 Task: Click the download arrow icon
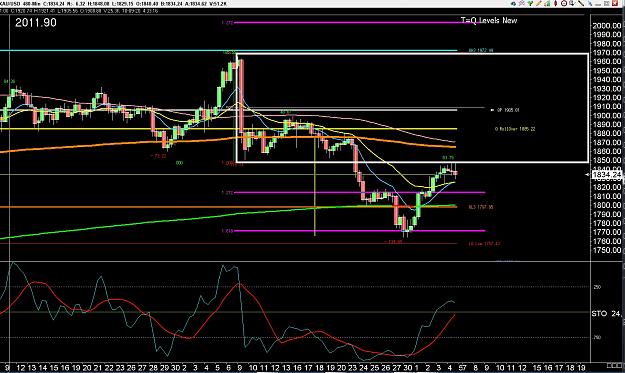point(572,3)
